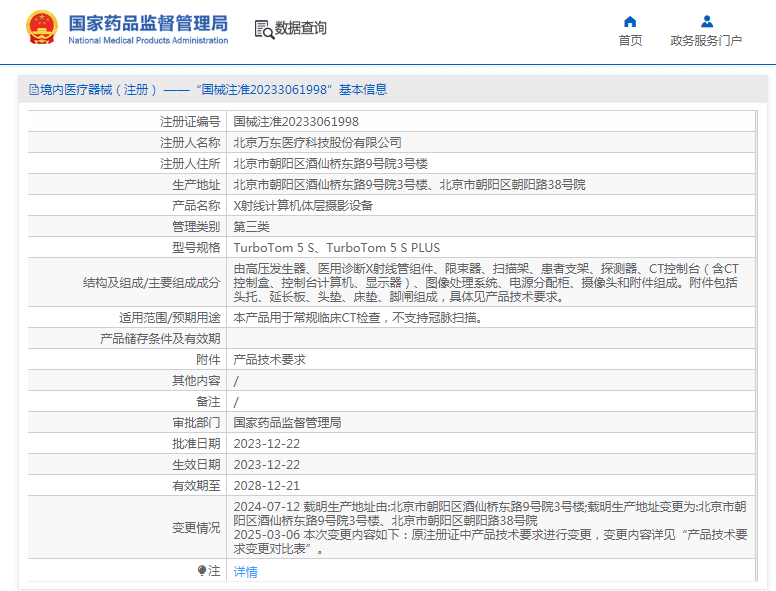Select the 有效期至 date 2028-12-21
Viewport: 776px width, 591px height.
pyautogui.click(x=267, y=486)
